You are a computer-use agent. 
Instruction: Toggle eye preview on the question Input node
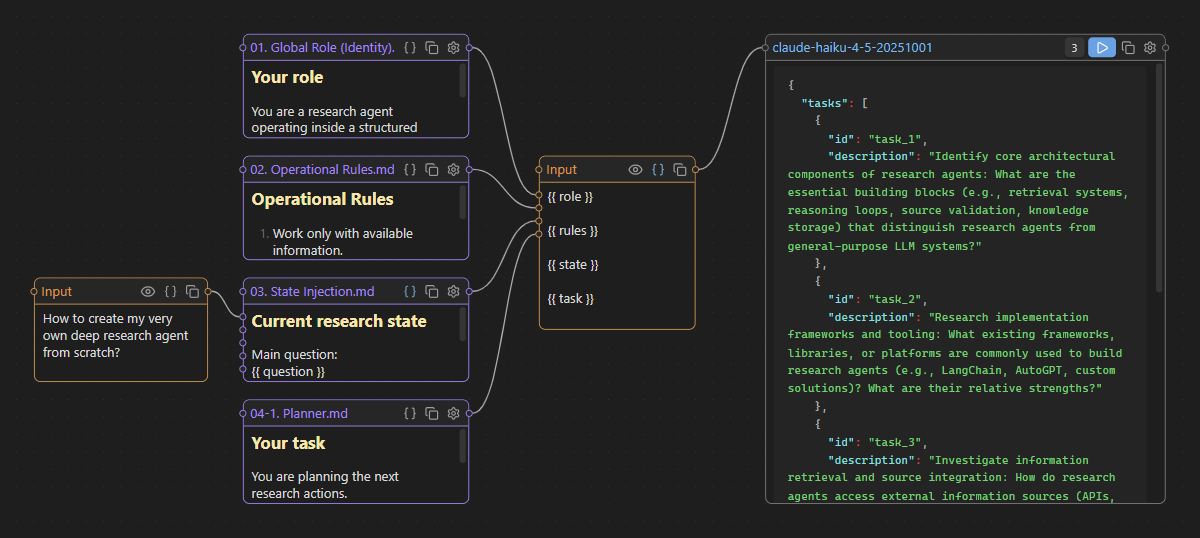(148, 291)
